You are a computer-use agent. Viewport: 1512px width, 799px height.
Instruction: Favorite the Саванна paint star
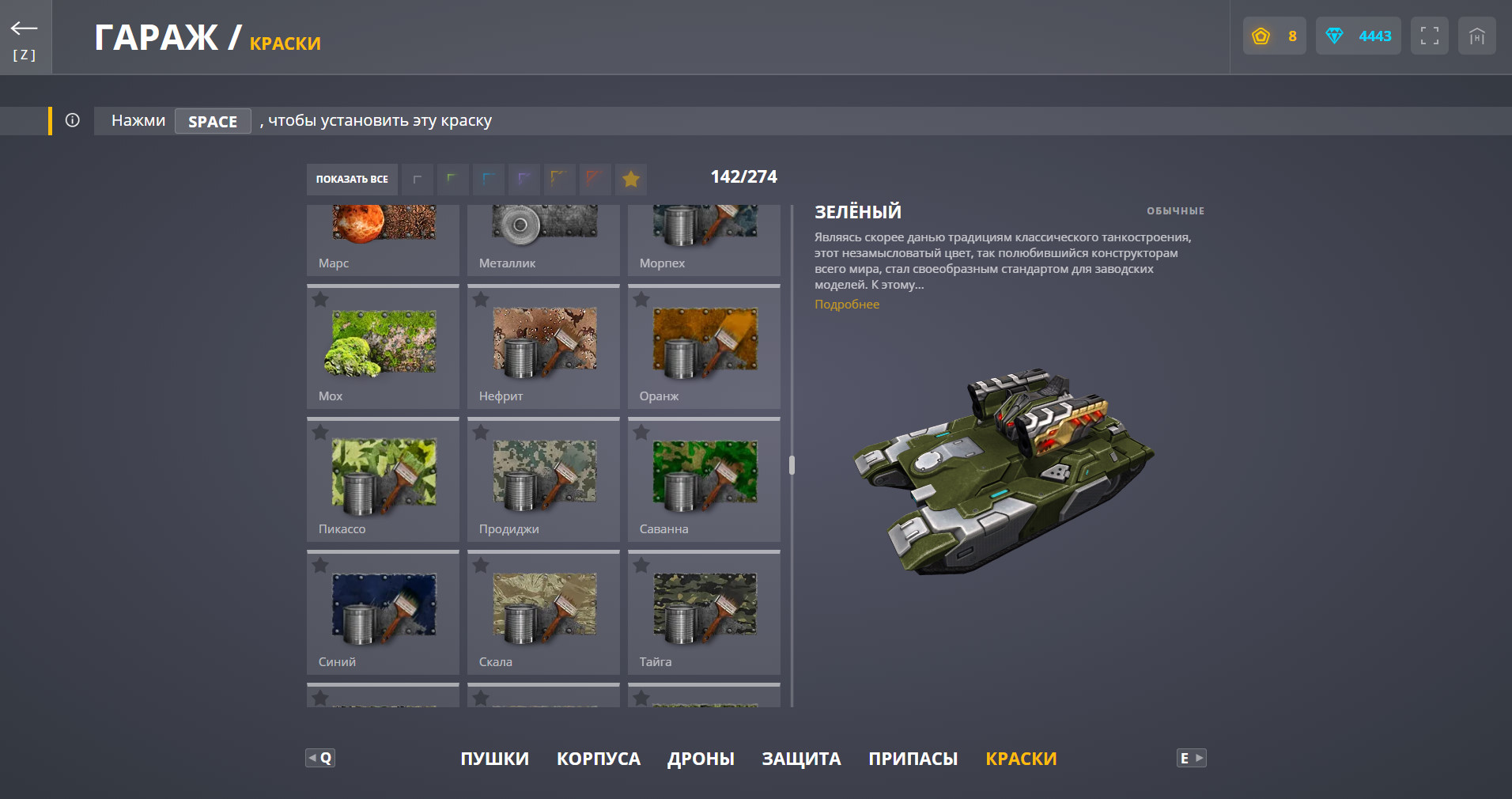(x=641, y=433)
